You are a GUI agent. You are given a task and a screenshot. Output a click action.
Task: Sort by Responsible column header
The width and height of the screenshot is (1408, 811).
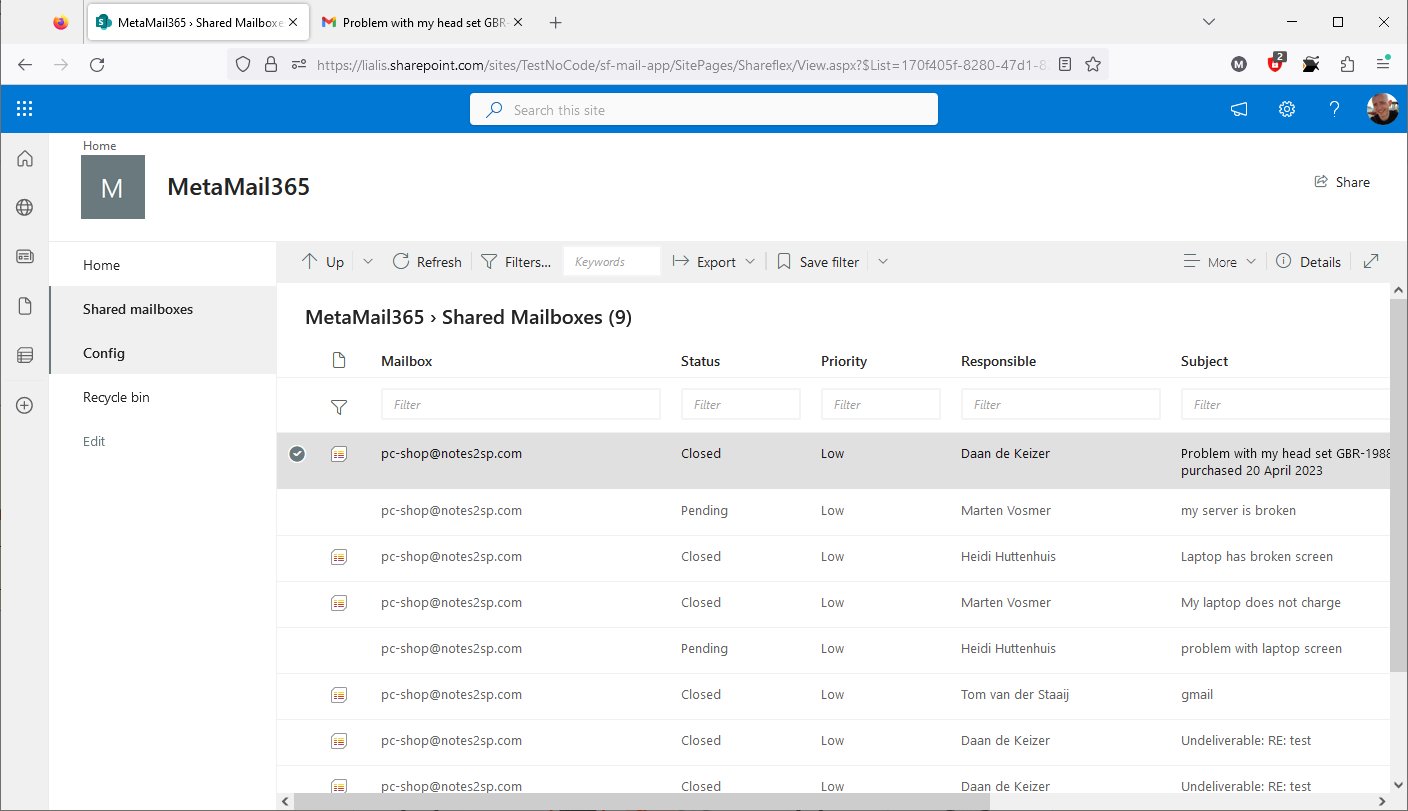pyautogui.click(x=998, y=361)
